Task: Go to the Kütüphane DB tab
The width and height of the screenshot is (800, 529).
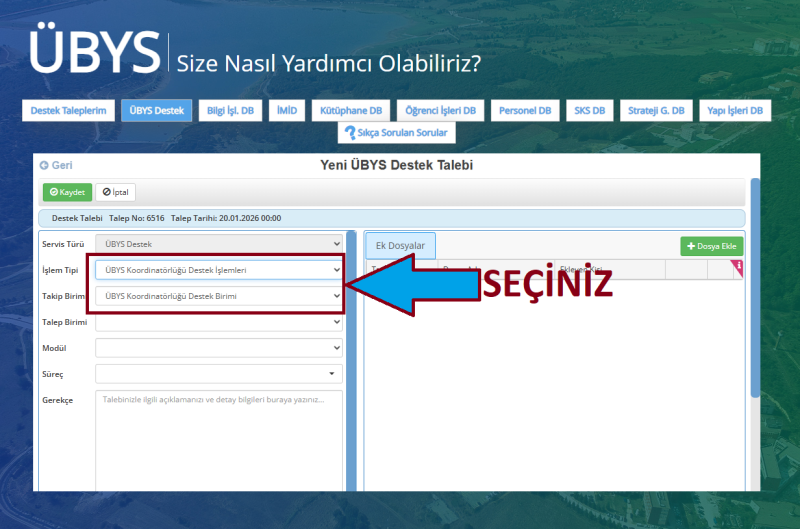Action: pos(349,111)
